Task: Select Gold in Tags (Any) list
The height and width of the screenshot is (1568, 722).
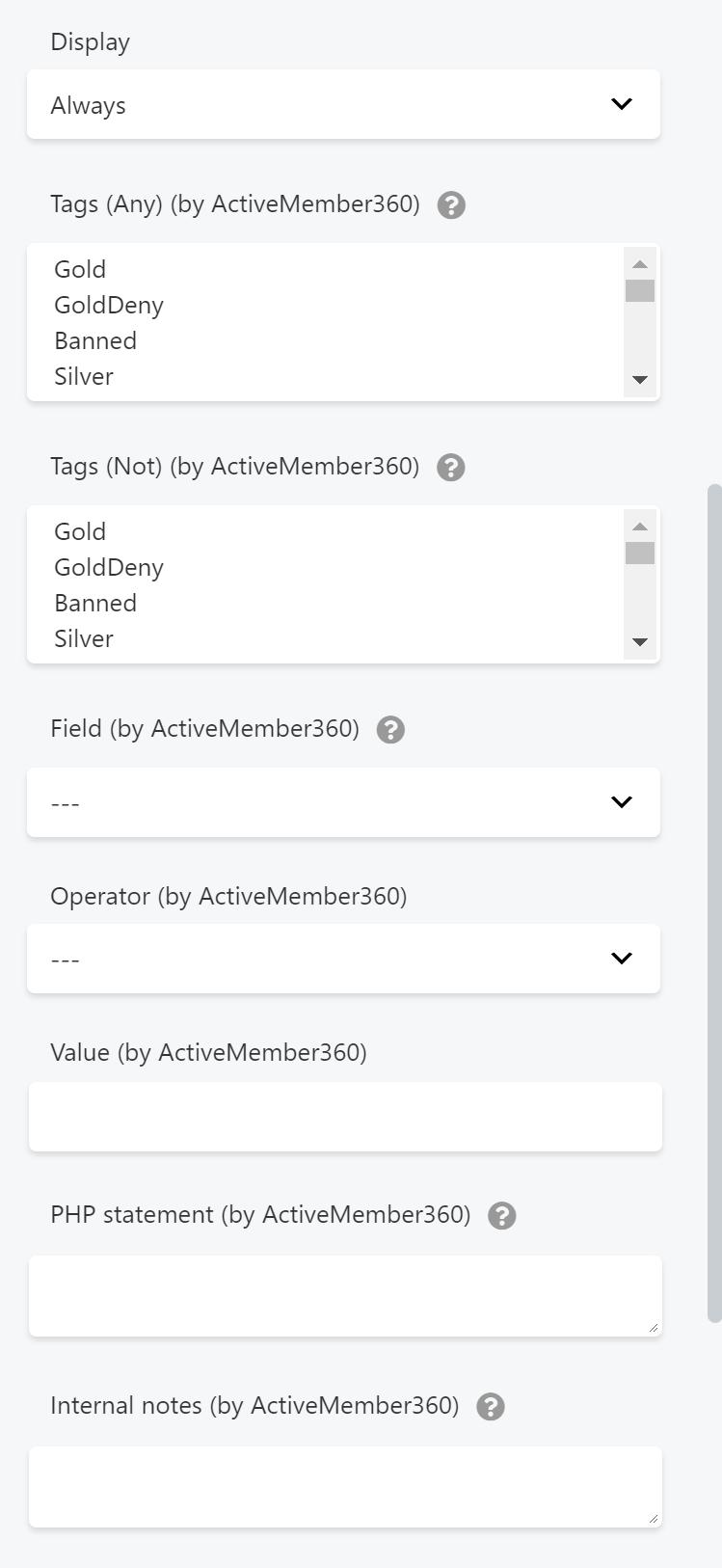Action: (x=80, y=269)
